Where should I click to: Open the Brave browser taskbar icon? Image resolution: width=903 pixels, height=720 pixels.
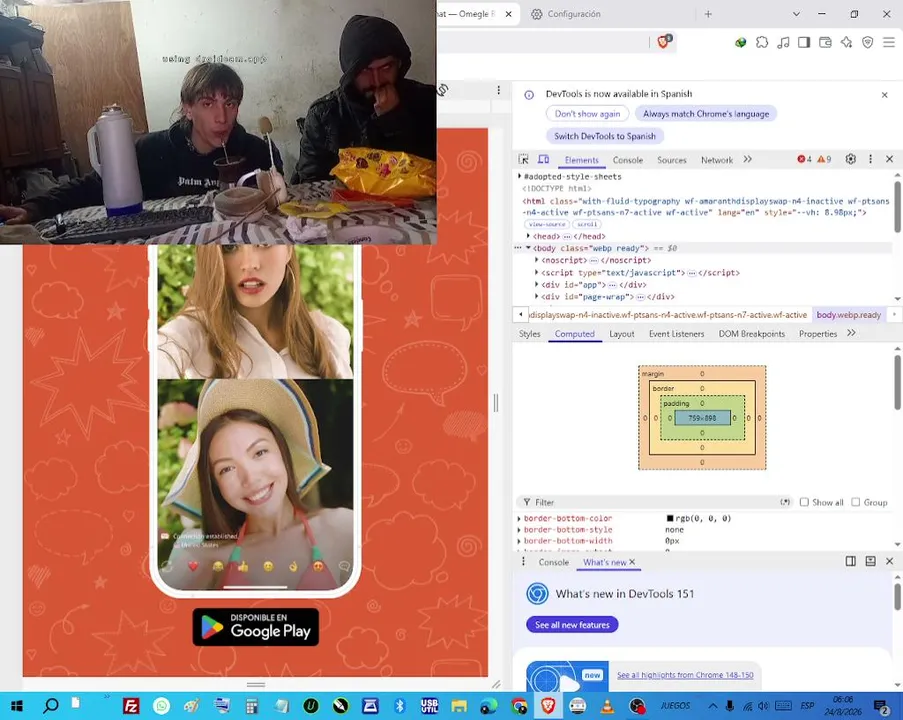(x=548, y=706)
